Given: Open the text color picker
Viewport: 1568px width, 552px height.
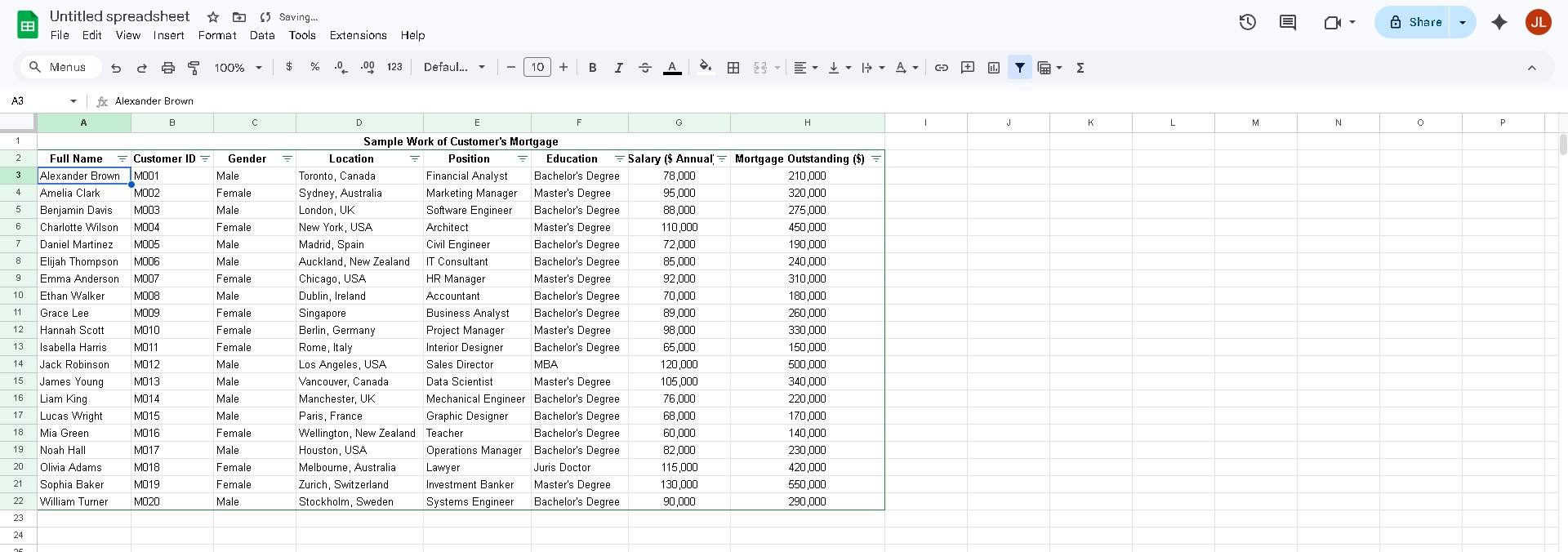Looking at the screenshot, I should click(x=672, y=68).
